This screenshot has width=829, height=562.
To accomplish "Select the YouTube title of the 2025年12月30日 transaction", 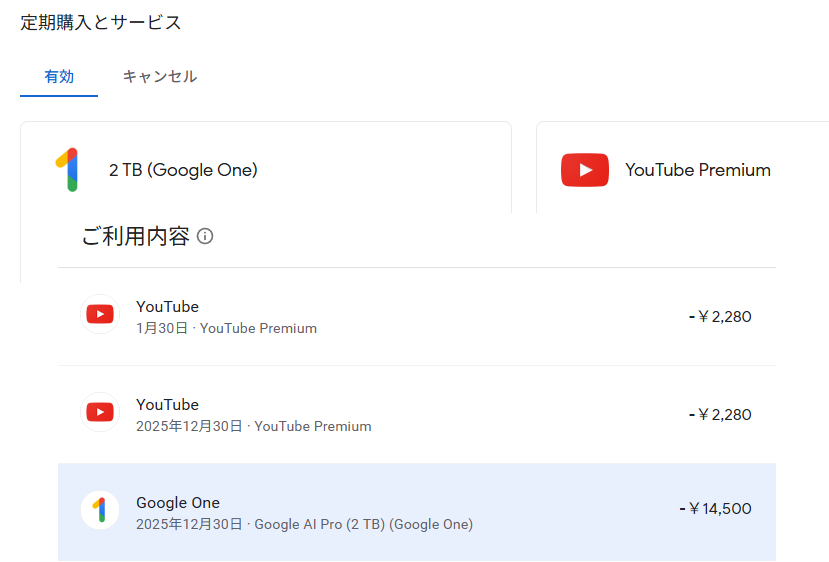I will (x=167, y=405).
